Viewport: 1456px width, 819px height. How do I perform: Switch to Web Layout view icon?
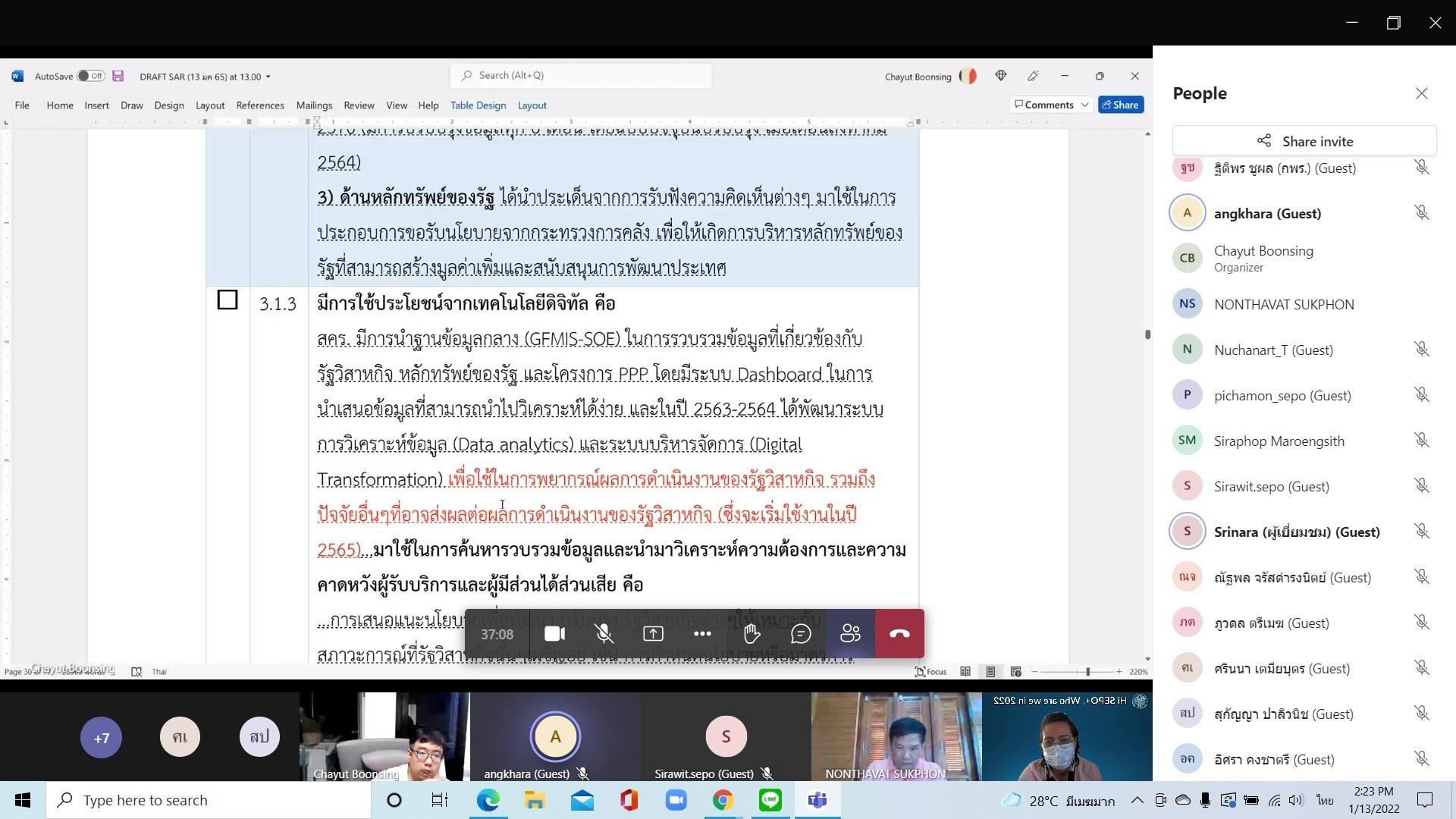click(1015, 672)
